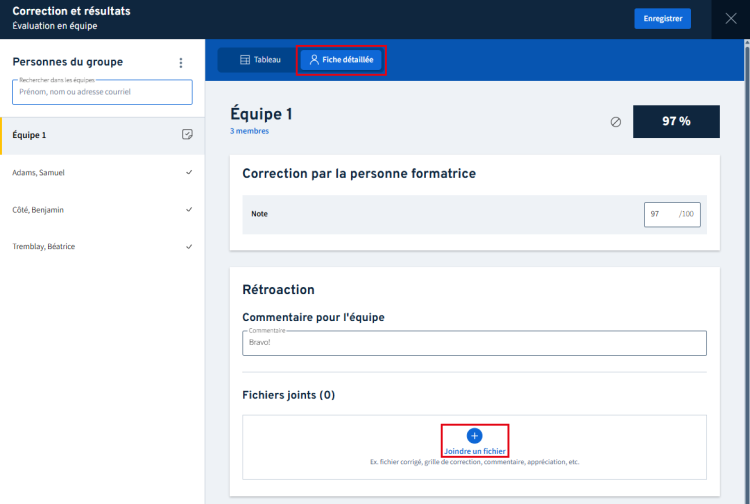Click the checkmark beside Tremblay, Béatrice
Viewport: 750px width, 504px height.
pyautogui.click(x=189, y=247)
